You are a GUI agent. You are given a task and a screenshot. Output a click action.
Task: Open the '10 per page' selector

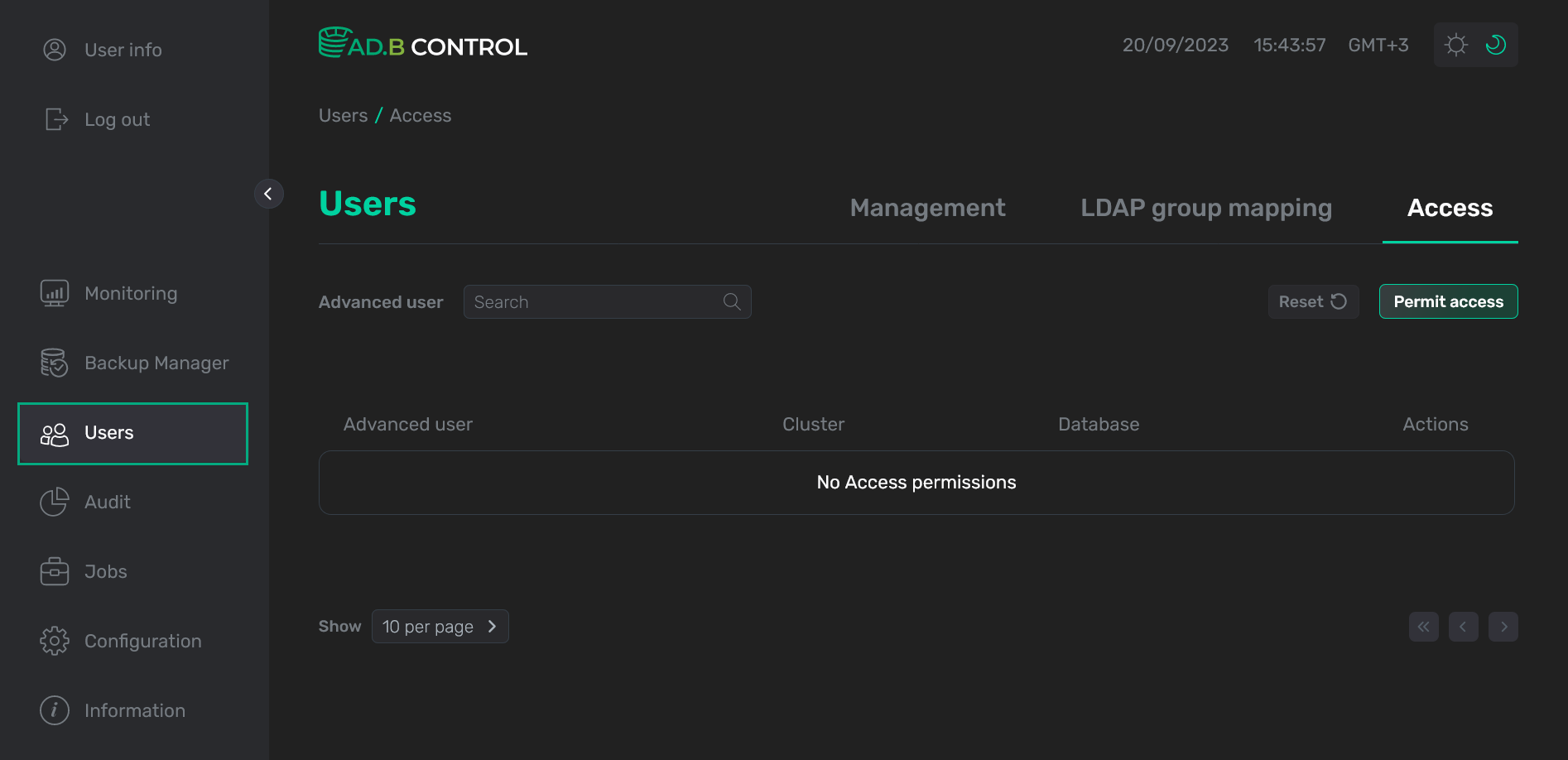440,626
